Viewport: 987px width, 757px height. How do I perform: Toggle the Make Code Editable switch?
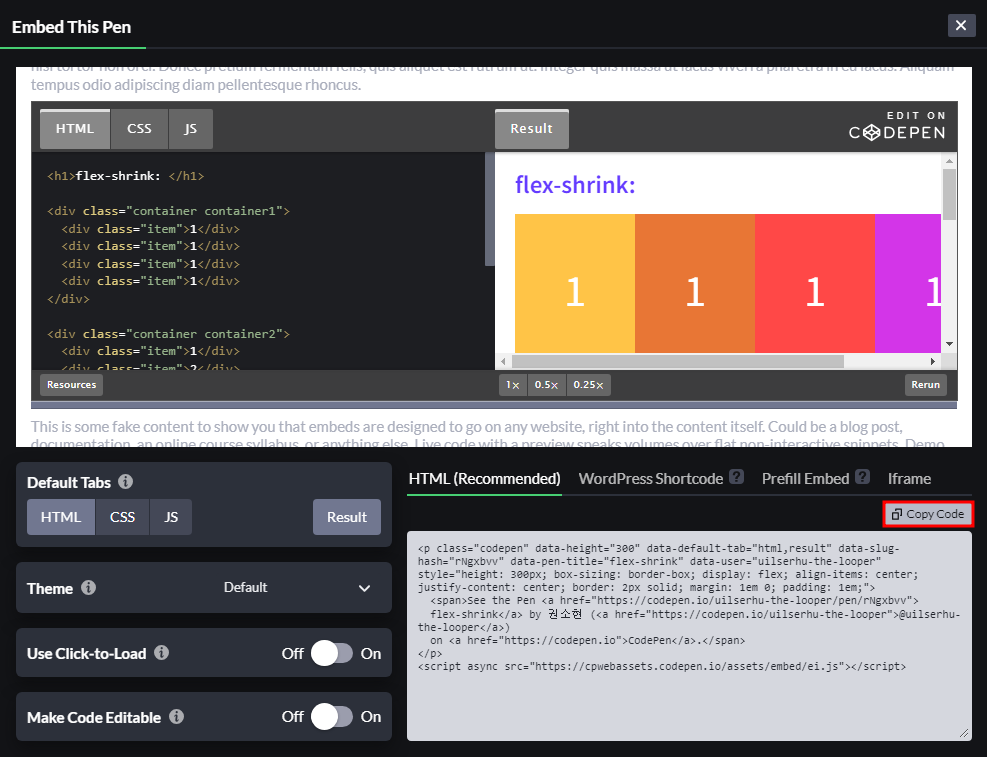click(332, 717)
